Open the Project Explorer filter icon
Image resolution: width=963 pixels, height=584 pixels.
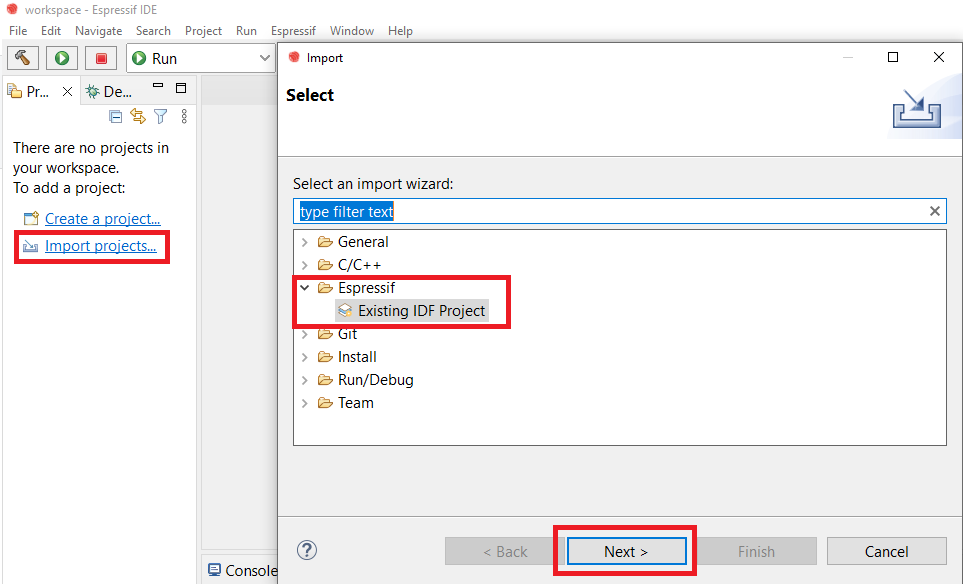160,117
